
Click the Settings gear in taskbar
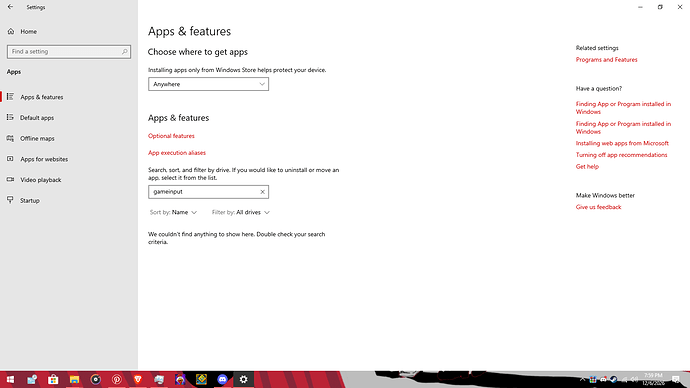(243, 379)
